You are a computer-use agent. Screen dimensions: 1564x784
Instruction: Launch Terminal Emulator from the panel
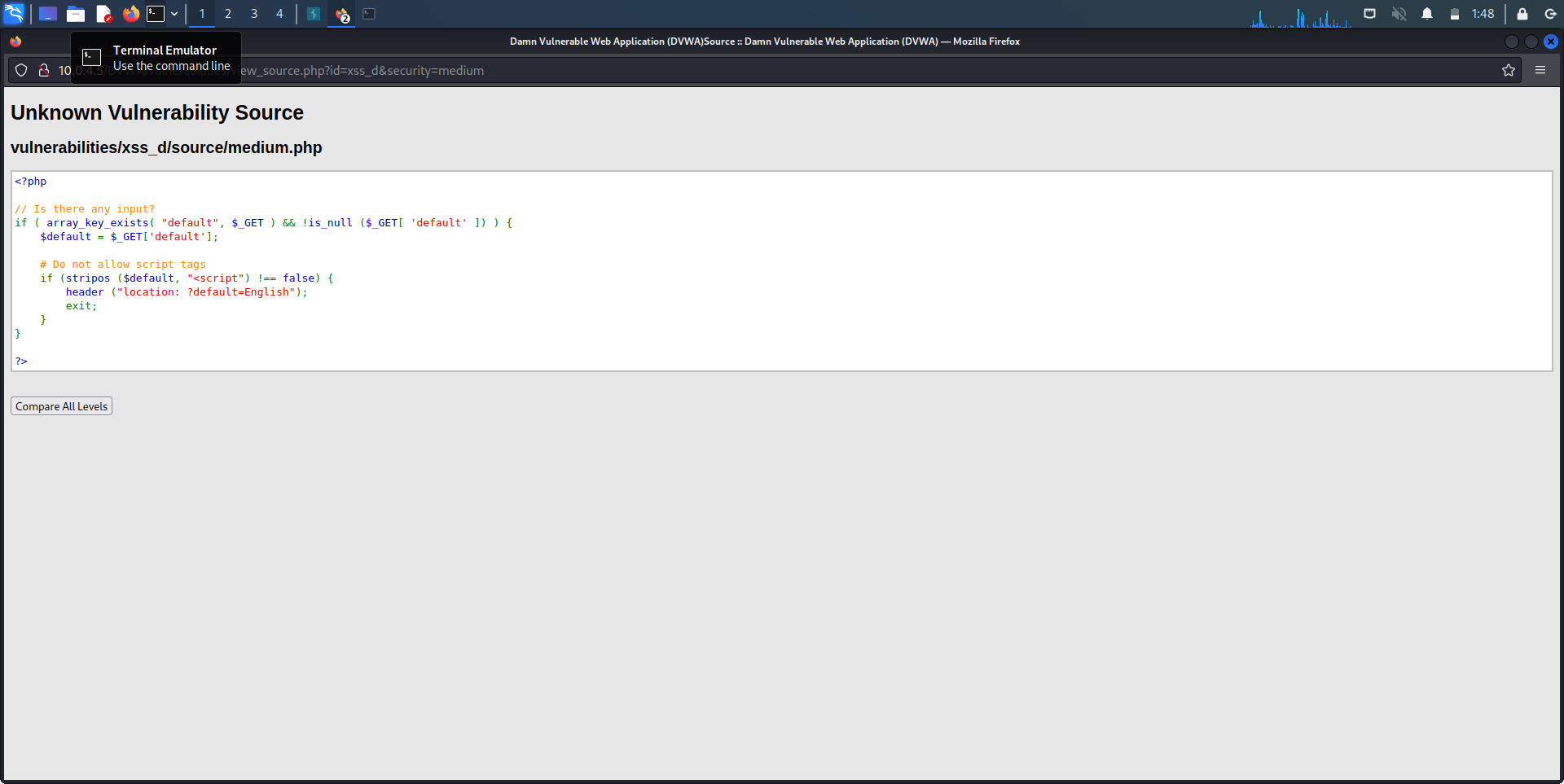click(x=156, y=14)
